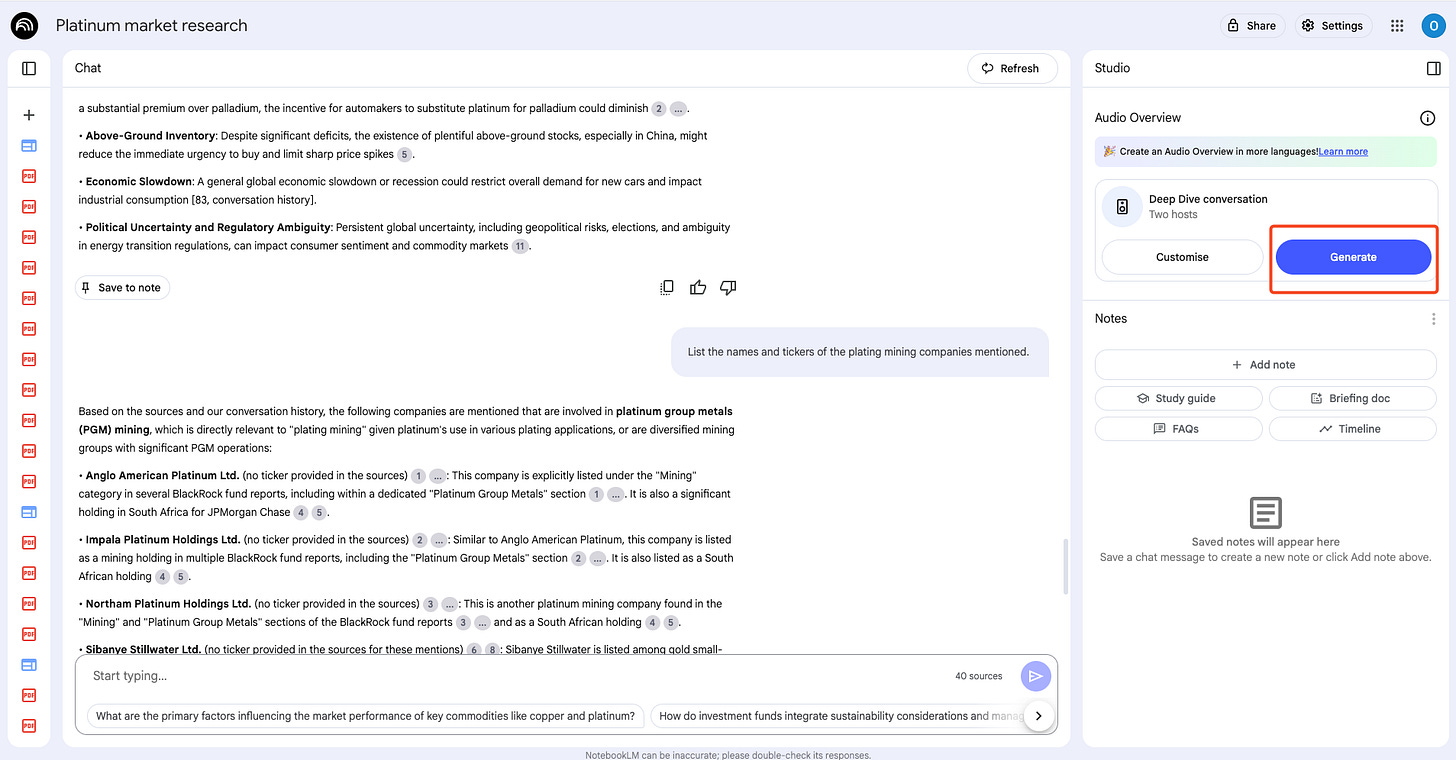Click the Create an Audio Overview banner
The height and width of the screenshot is (760, 1456).
coord(1266,152)
